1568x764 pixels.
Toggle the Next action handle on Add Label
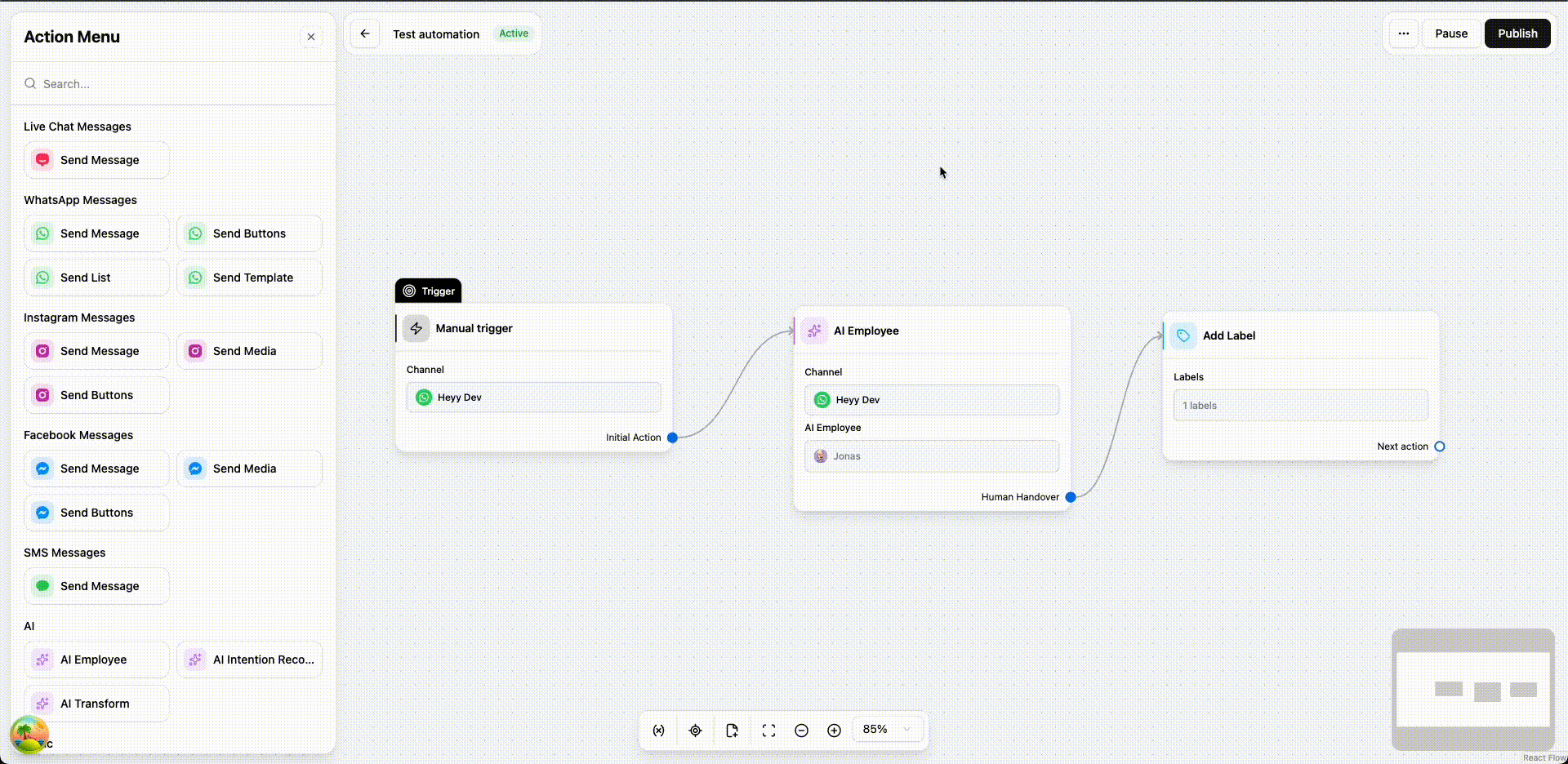pyautogui.click(x=1440, y=446)
